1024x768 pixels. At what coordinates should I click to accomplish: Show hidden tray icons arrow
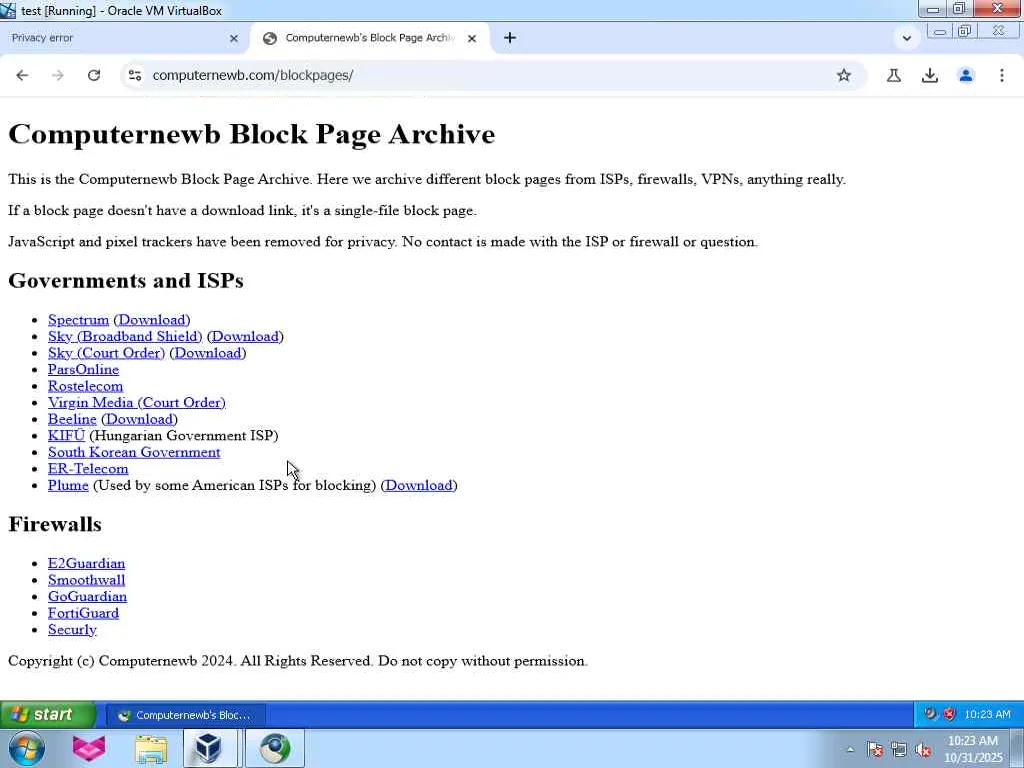pos(850,750)
